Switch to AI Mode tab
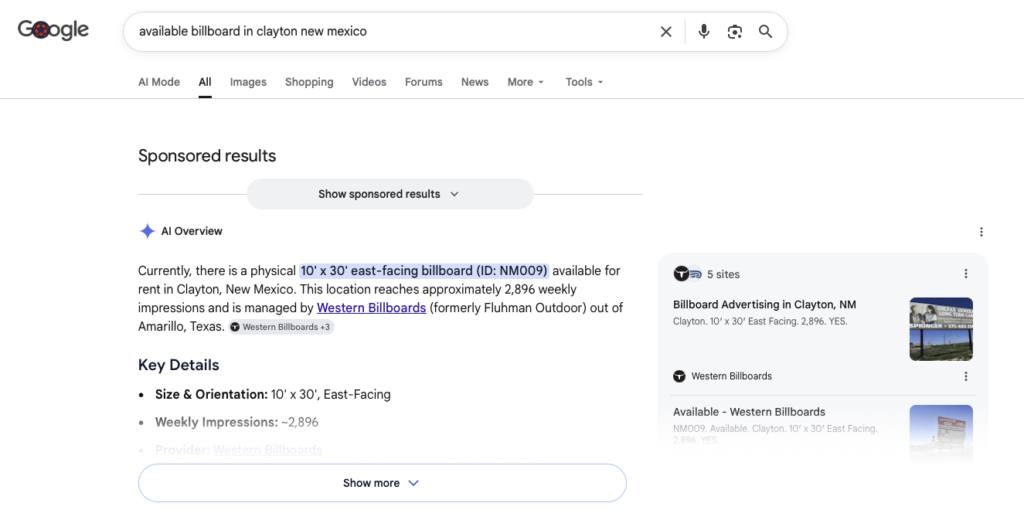 pyautogui.click(x=159, y=82)
